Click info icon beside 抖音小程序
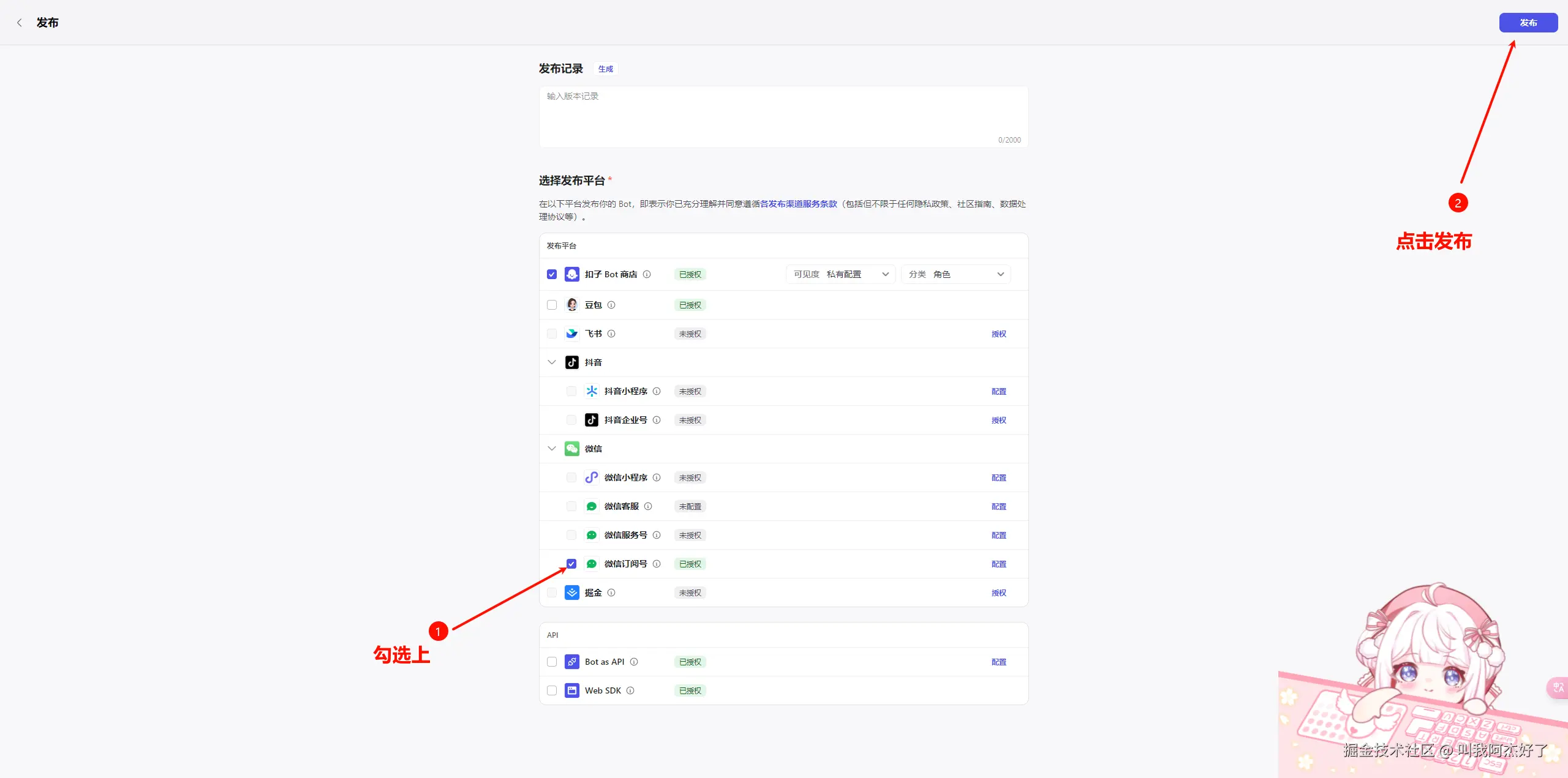Screen dimensions: 1568x778 [x=657, y=391]
